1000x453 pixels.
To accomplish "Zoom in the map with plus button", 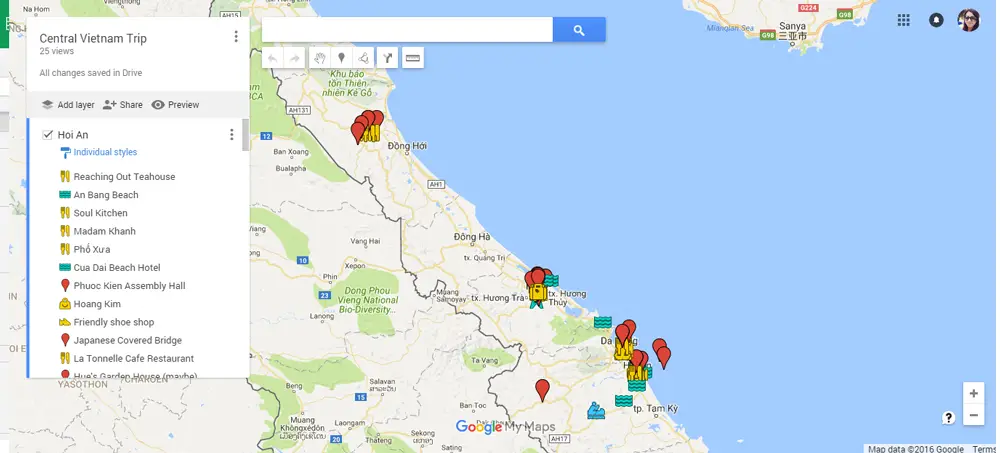I will 973,394.
